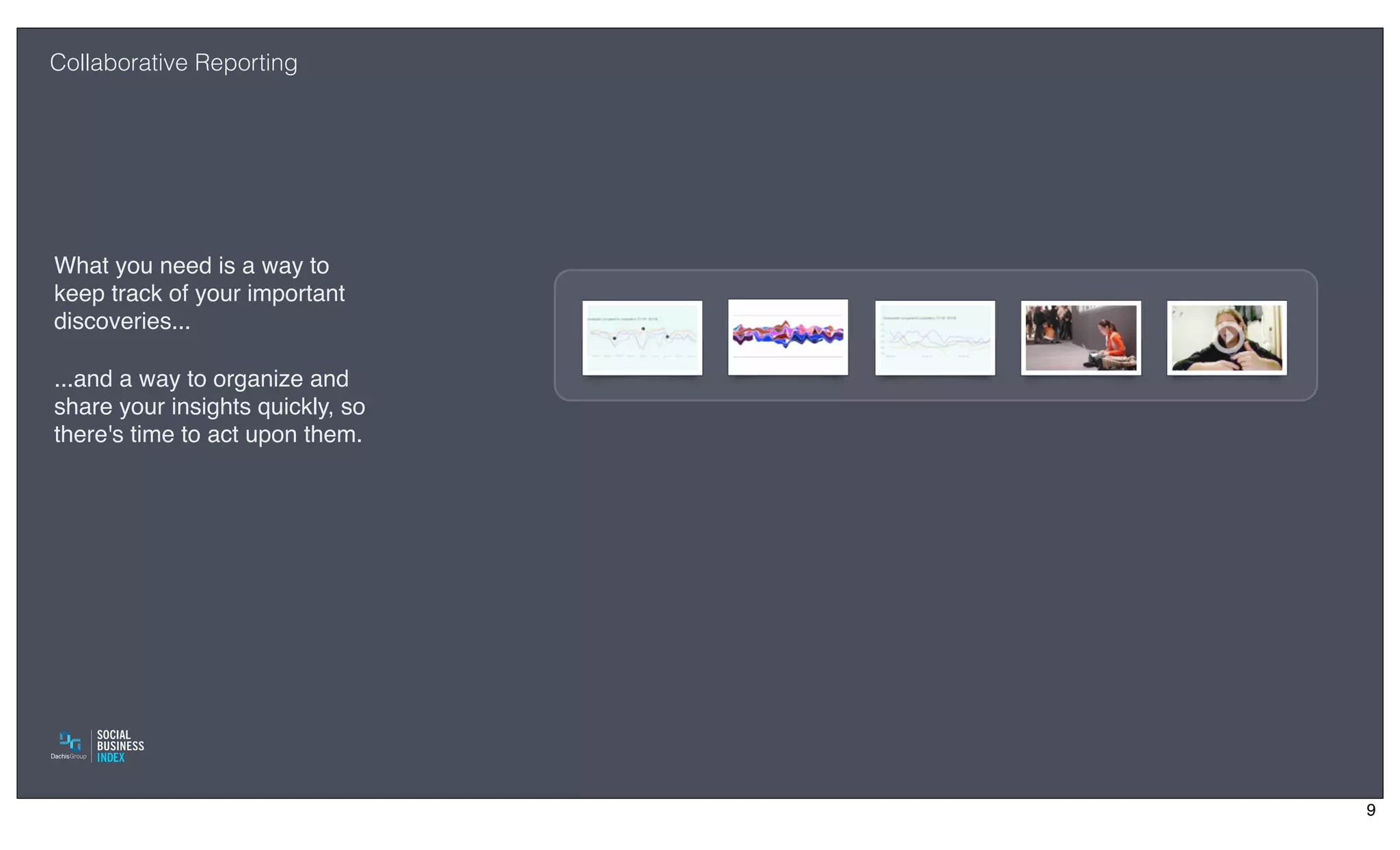Open the colorful stream graph thumbnail
1400x850 pixels.
787,337
